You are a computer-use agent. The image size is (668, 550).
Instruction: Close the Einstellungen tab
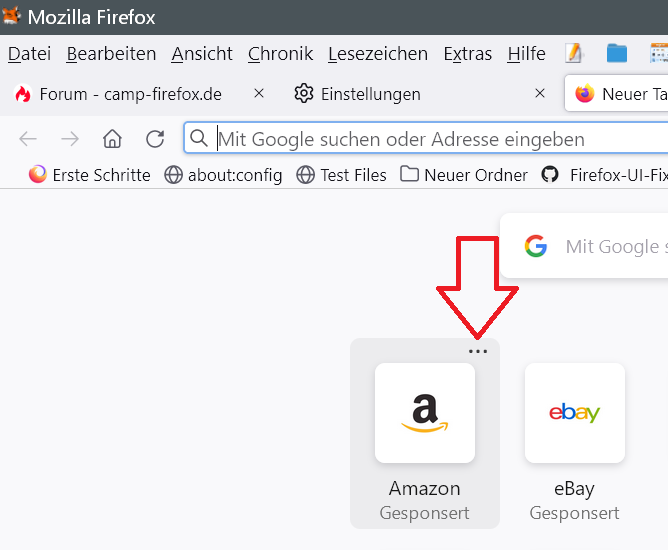(540, 94)
